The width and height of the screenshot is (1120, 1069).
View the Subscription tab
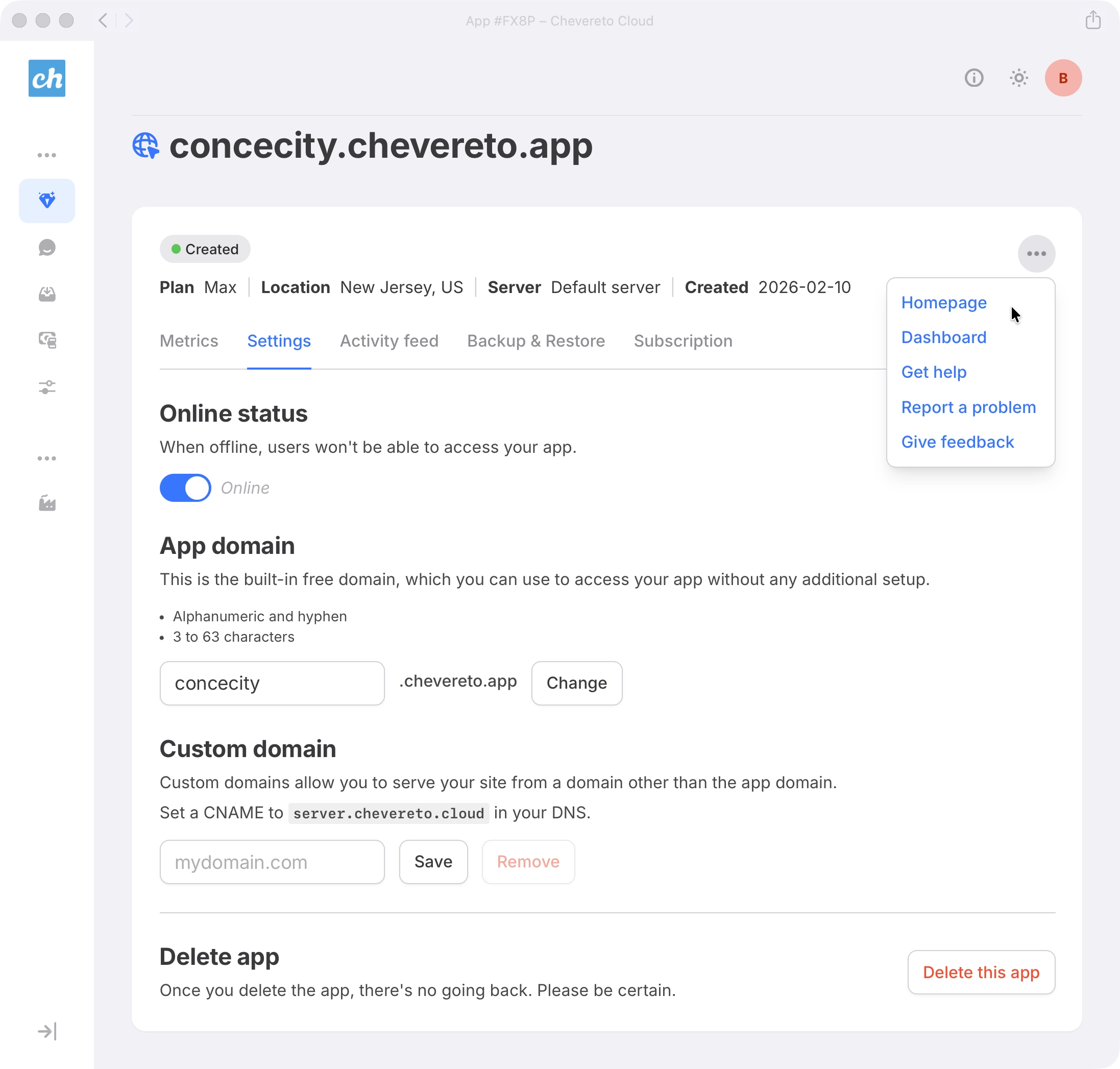[683, 341]
